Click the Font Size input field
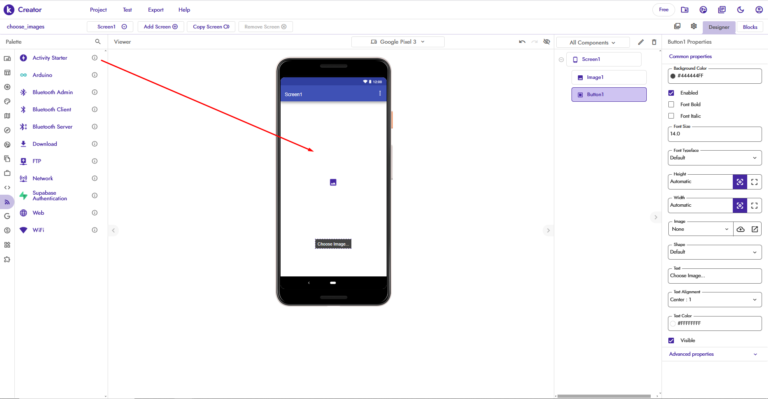 (x=715, y=134)
